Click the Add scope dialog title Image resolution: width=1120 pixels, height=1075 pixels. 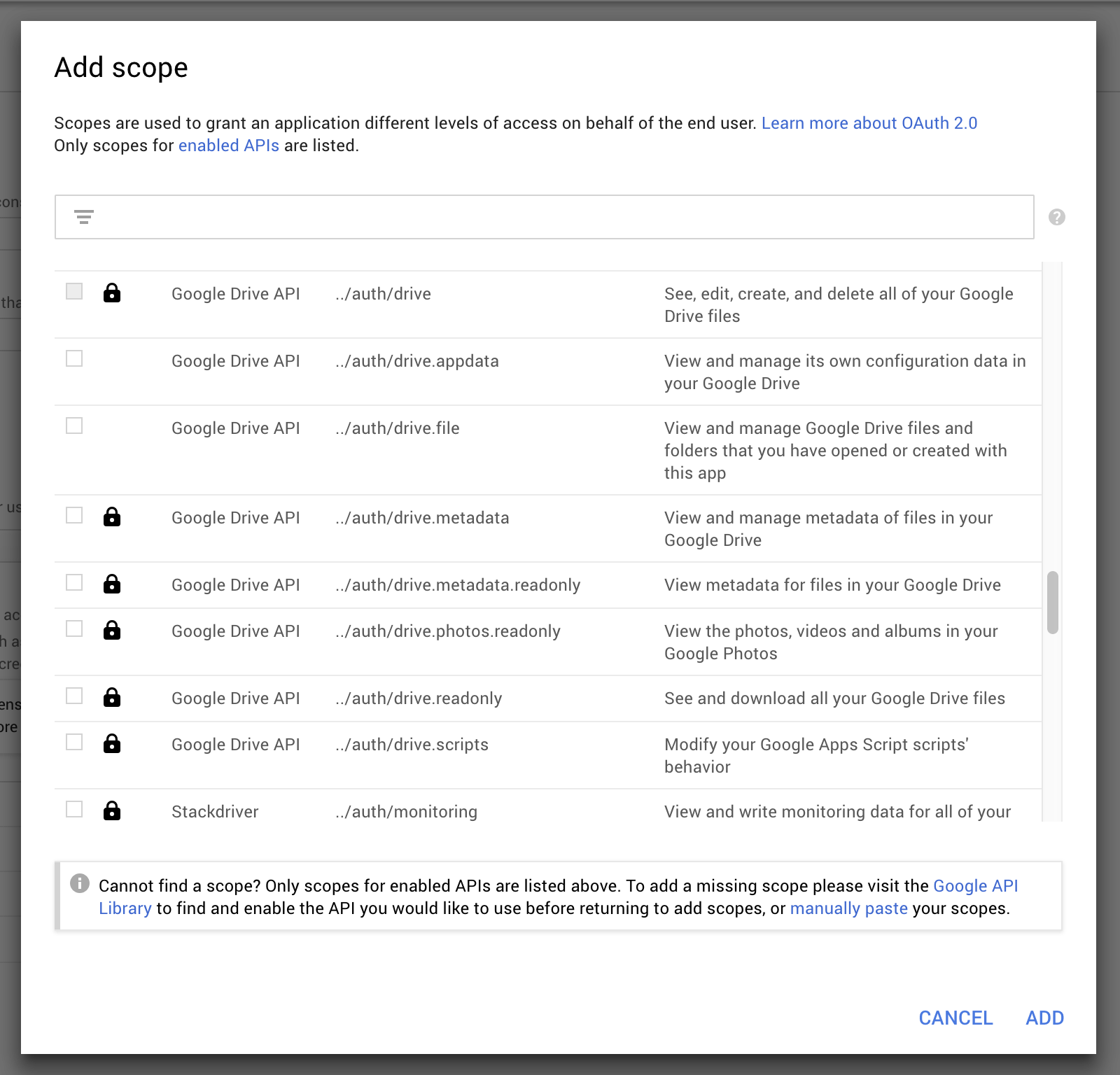[x=121, y=68]
